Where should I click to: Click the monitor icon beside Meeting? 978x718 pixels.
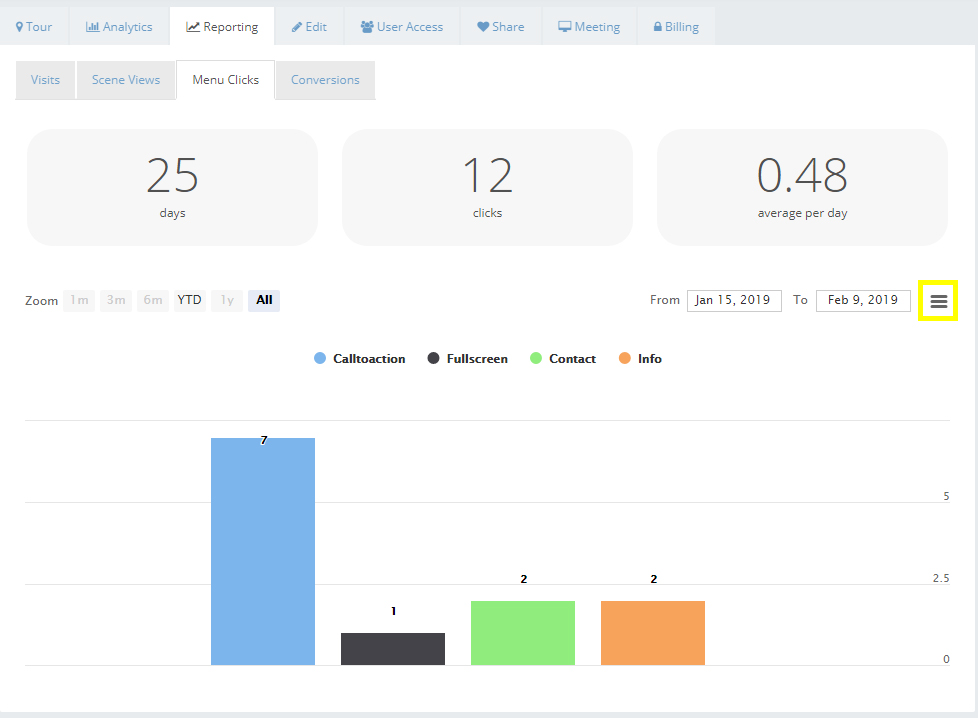pyautogui.click(x=564, y=27)
